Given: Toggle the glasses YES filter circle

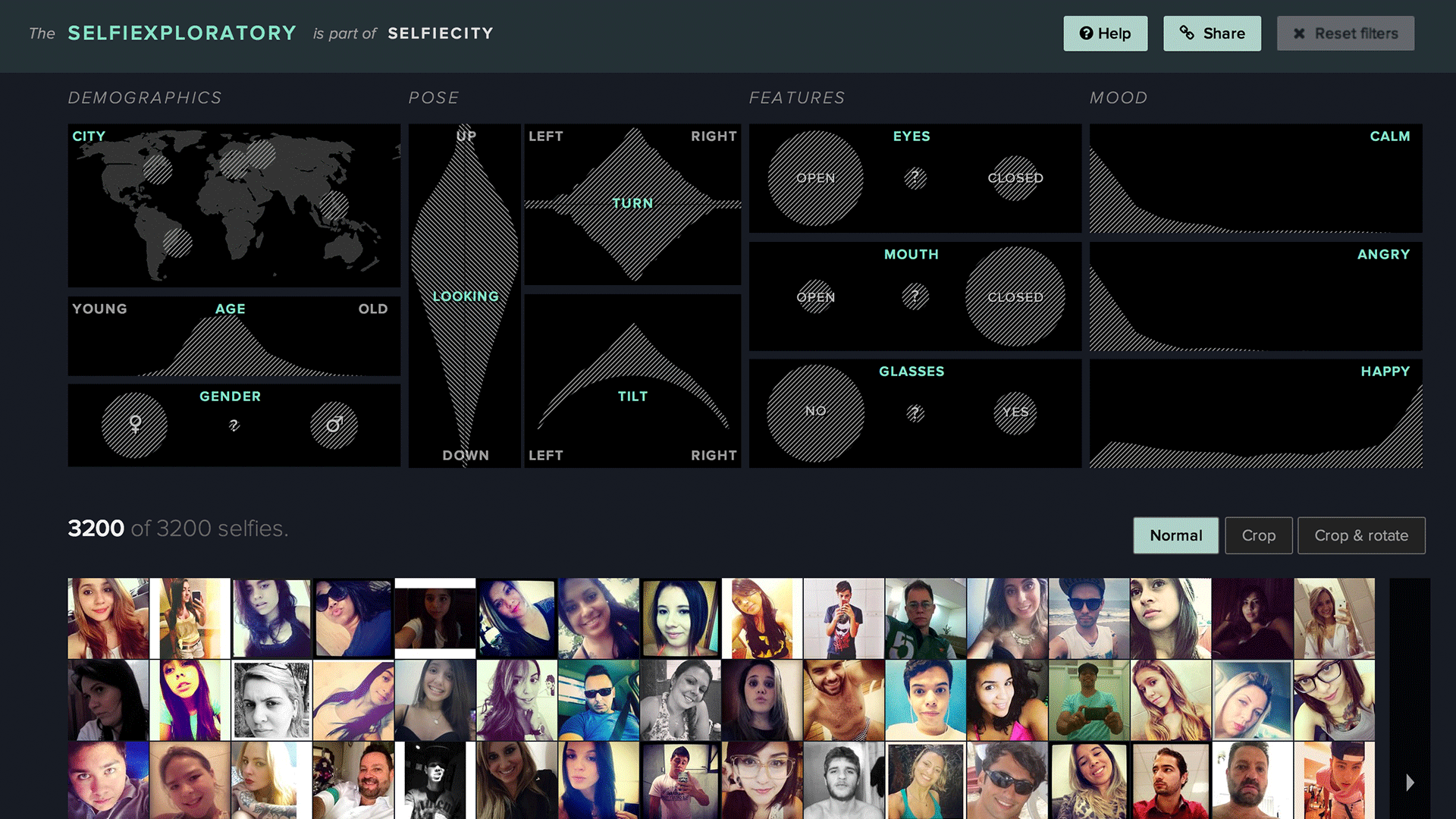Looking at the screenshot, I should coord(1015,412).
